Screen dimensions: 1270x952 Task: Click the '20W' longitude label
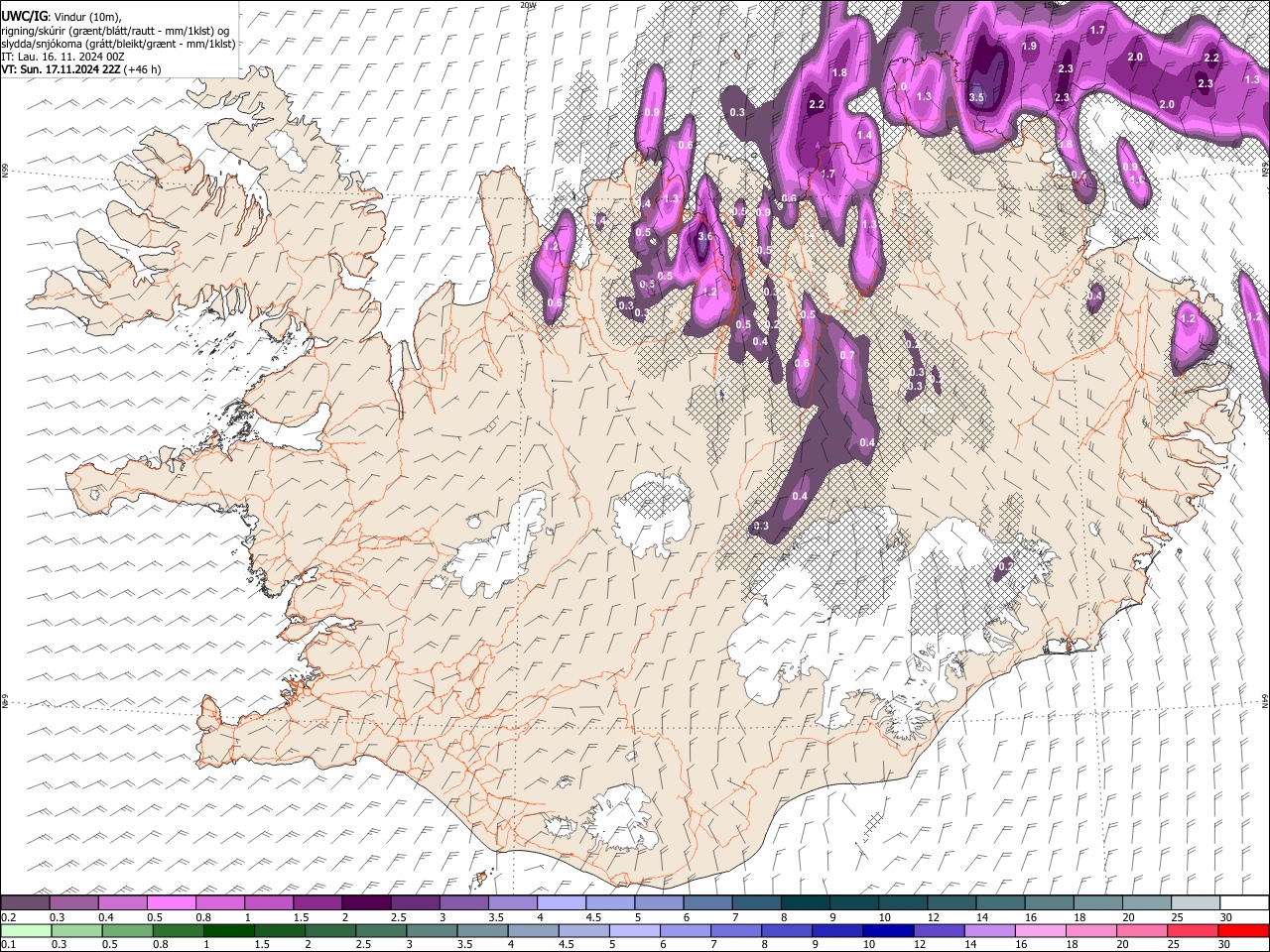[x=528, y=5]
